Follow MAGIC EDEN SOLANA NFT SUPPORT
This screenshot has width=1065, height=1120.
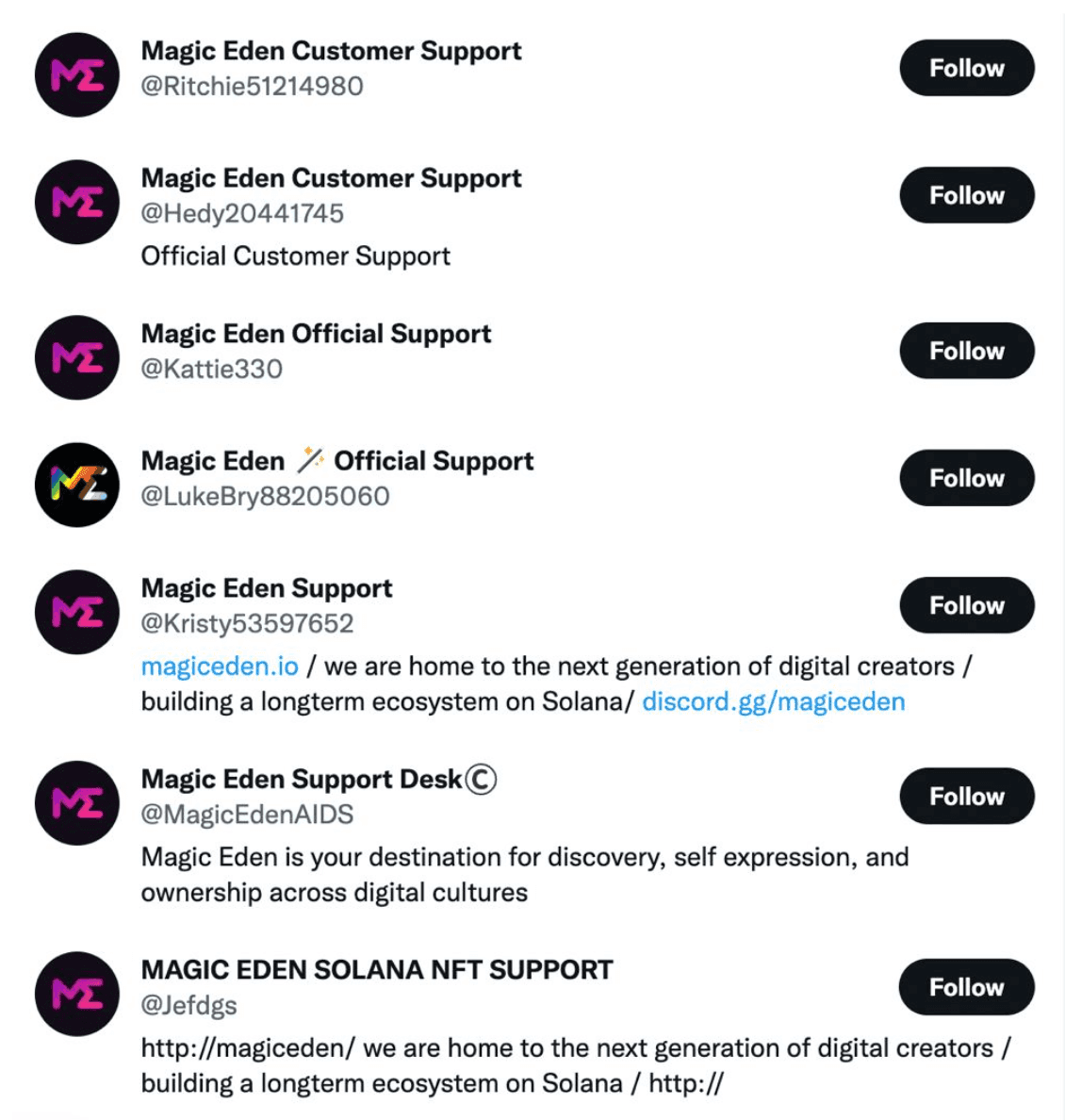tap(966, 987)
